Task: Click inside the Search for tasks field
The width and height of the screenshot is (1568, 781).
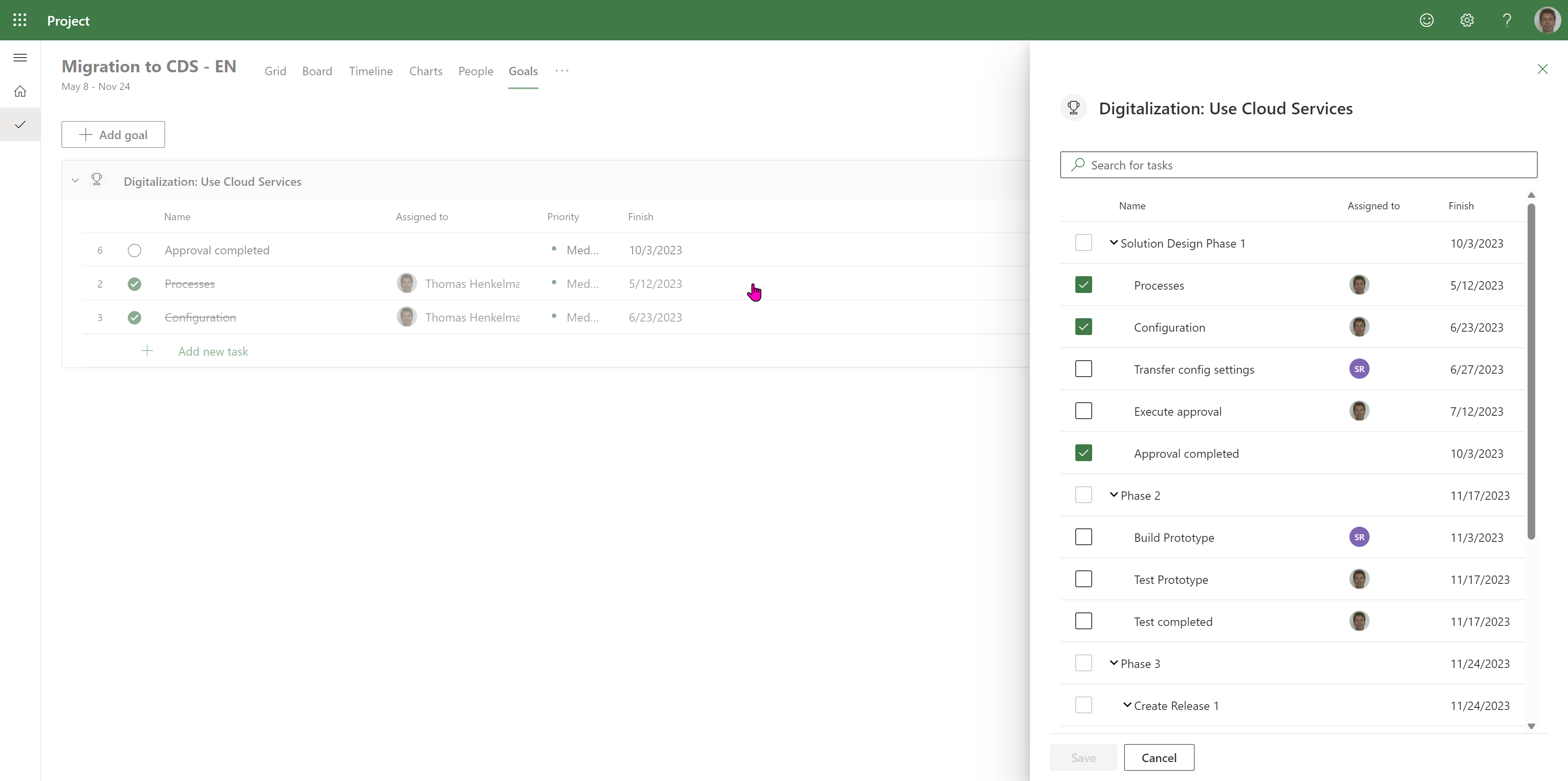Action: click(1298, 164)
